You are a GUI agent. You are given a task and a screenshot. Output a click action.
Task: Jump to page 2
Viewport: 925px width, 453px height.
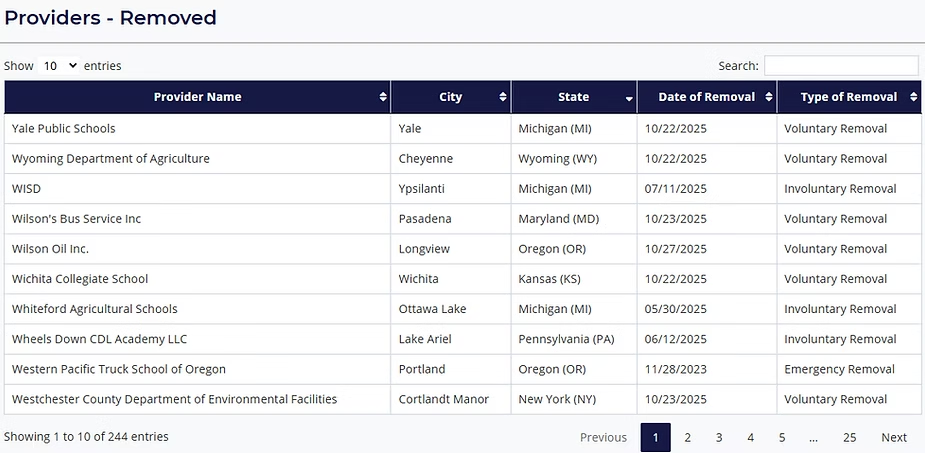point(687,437)
